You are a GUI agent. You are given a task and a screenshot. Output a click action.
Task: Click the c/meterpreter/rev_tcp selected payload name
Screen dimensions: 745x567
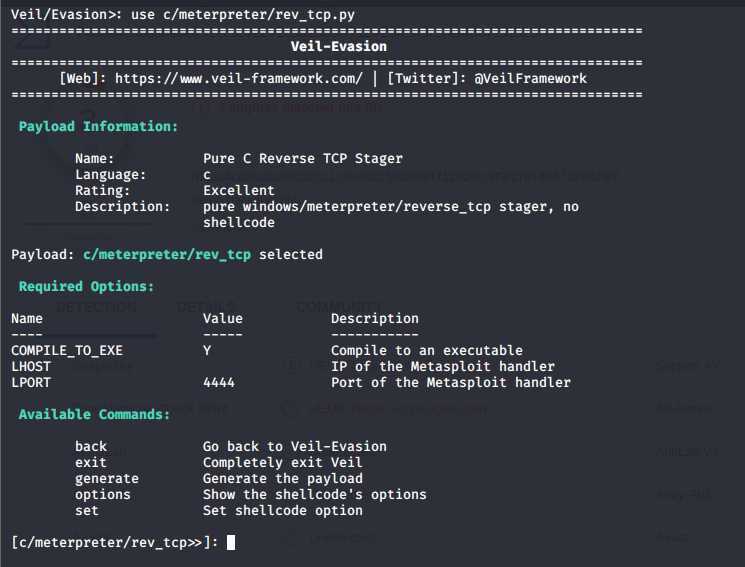(167, 255)
